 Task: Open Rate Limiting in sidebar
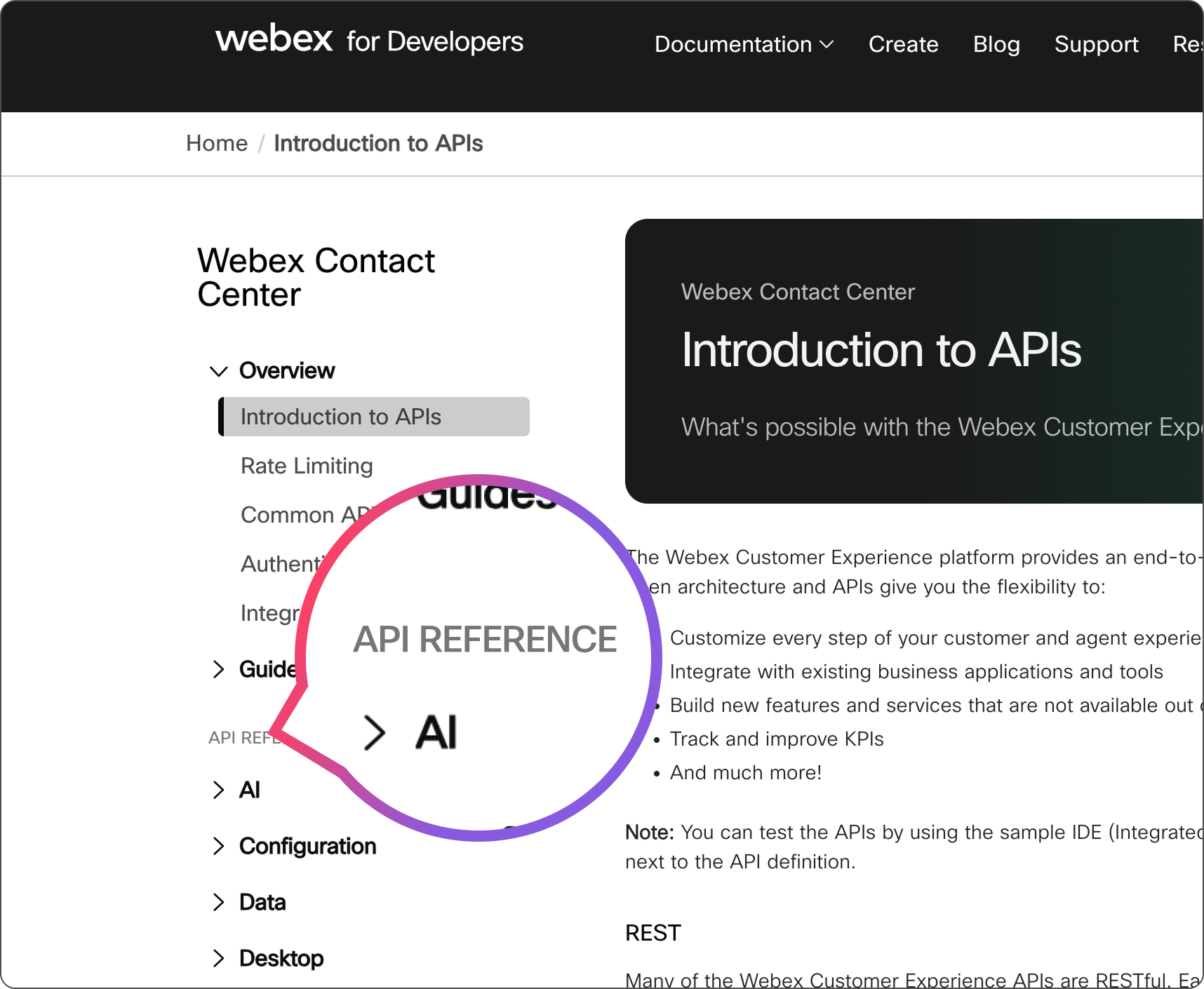point(307,466)
